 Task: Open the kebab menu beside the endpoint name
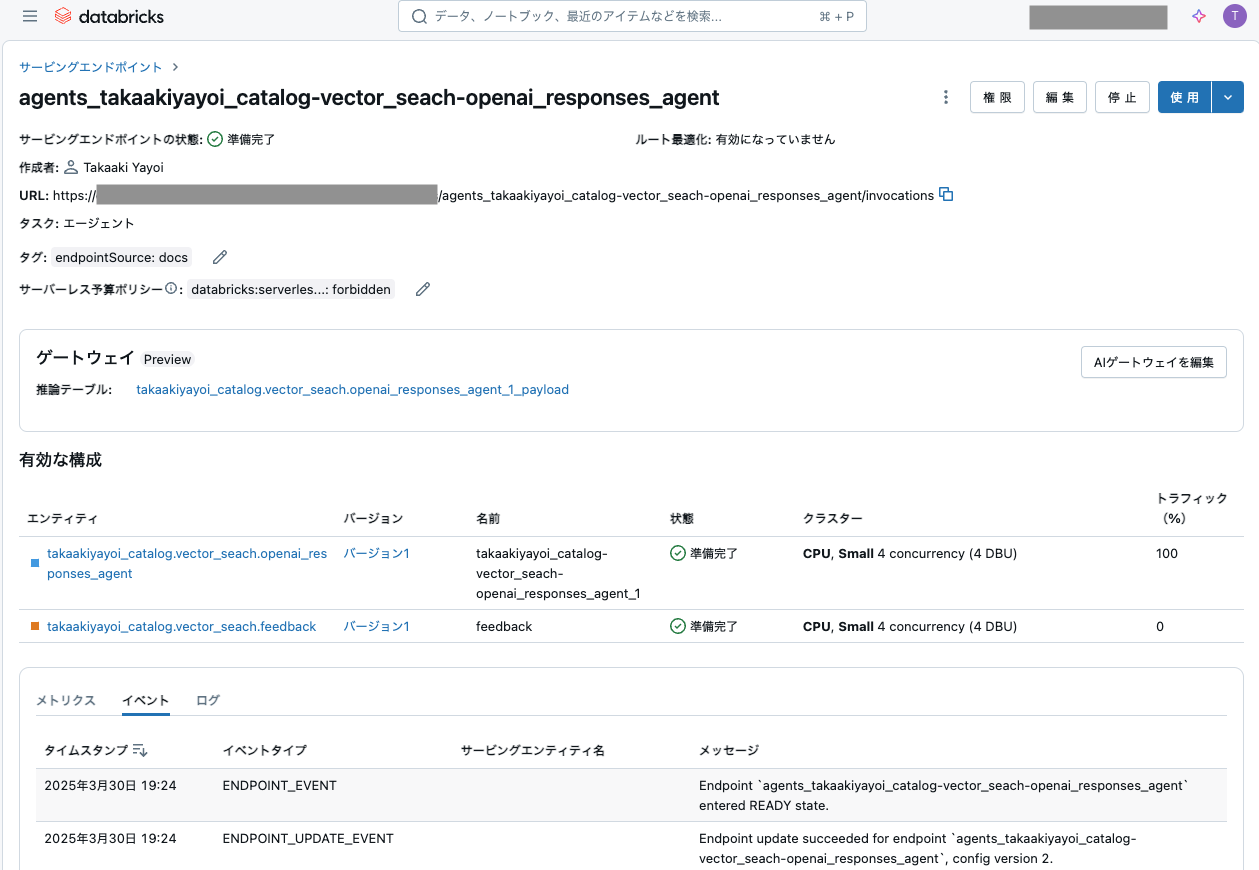(945, 97)
